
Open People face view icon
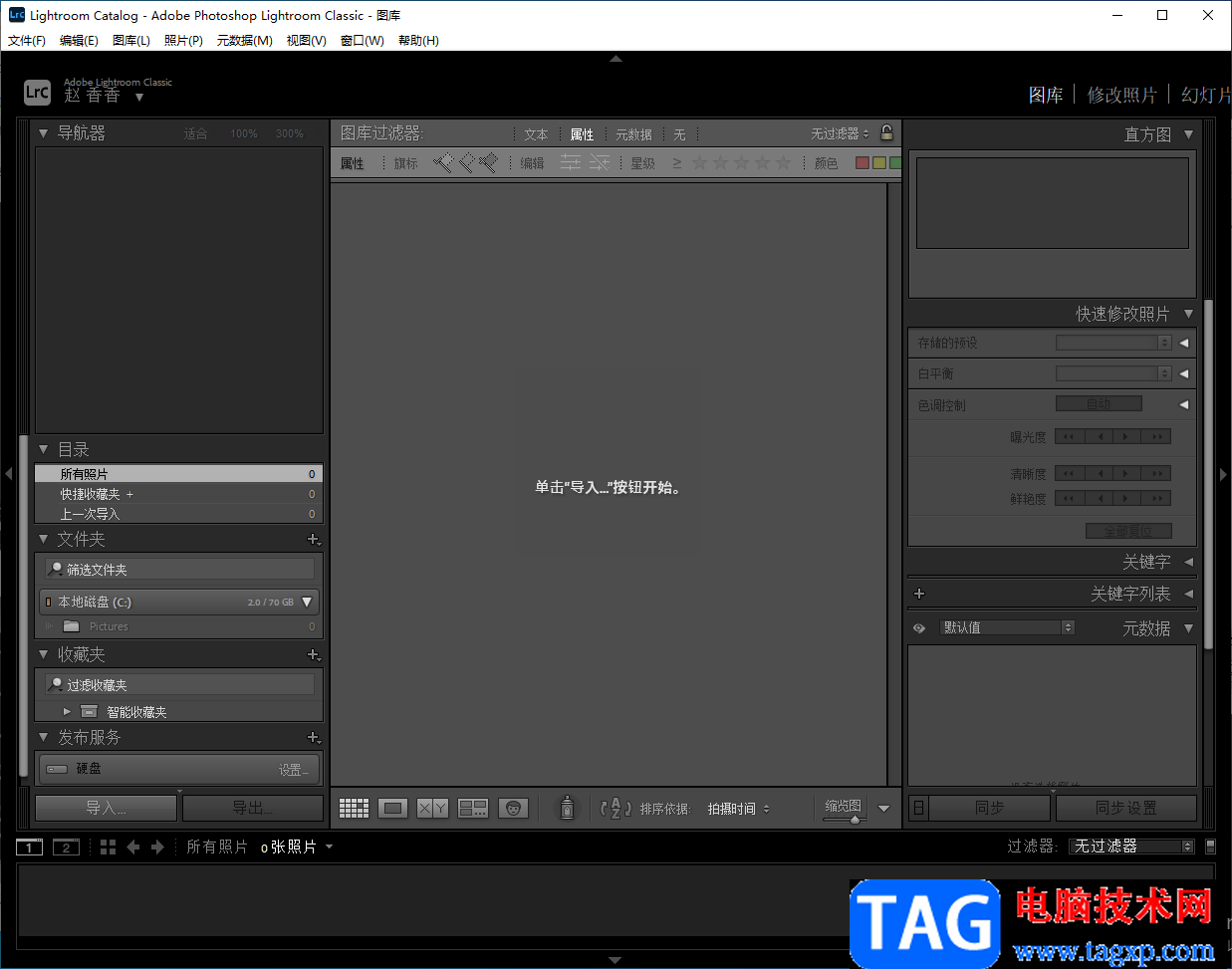click(513, 808)
